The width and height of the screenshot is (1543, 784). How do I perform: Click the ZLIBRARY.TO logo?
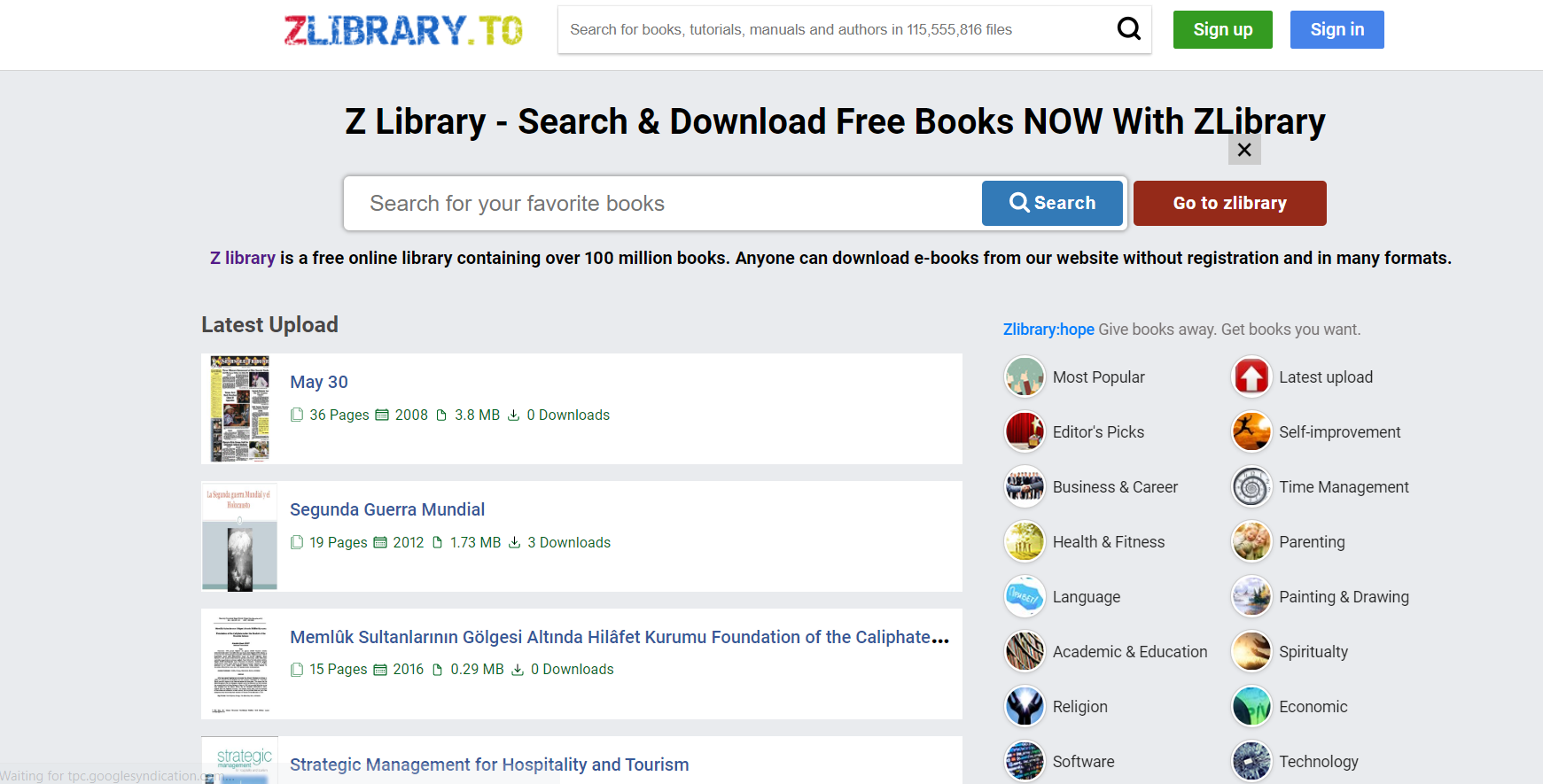(x=403, y=30)
